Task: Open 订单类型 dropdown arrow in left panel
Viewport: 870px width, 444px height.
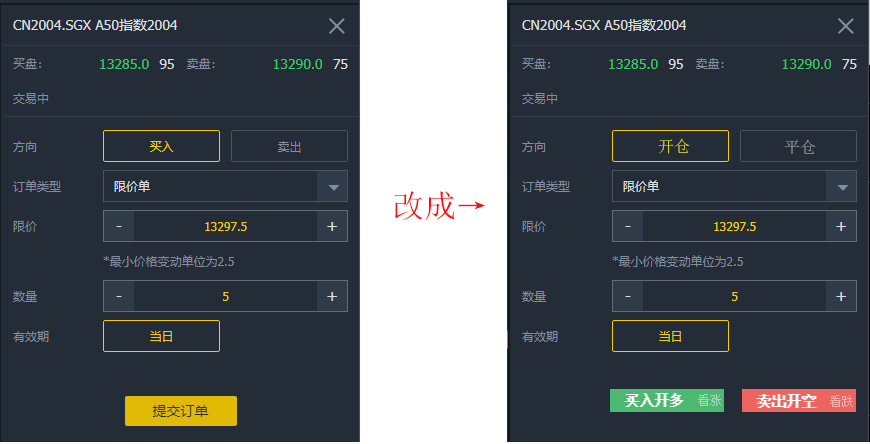Action: click(x=333, y=186)
